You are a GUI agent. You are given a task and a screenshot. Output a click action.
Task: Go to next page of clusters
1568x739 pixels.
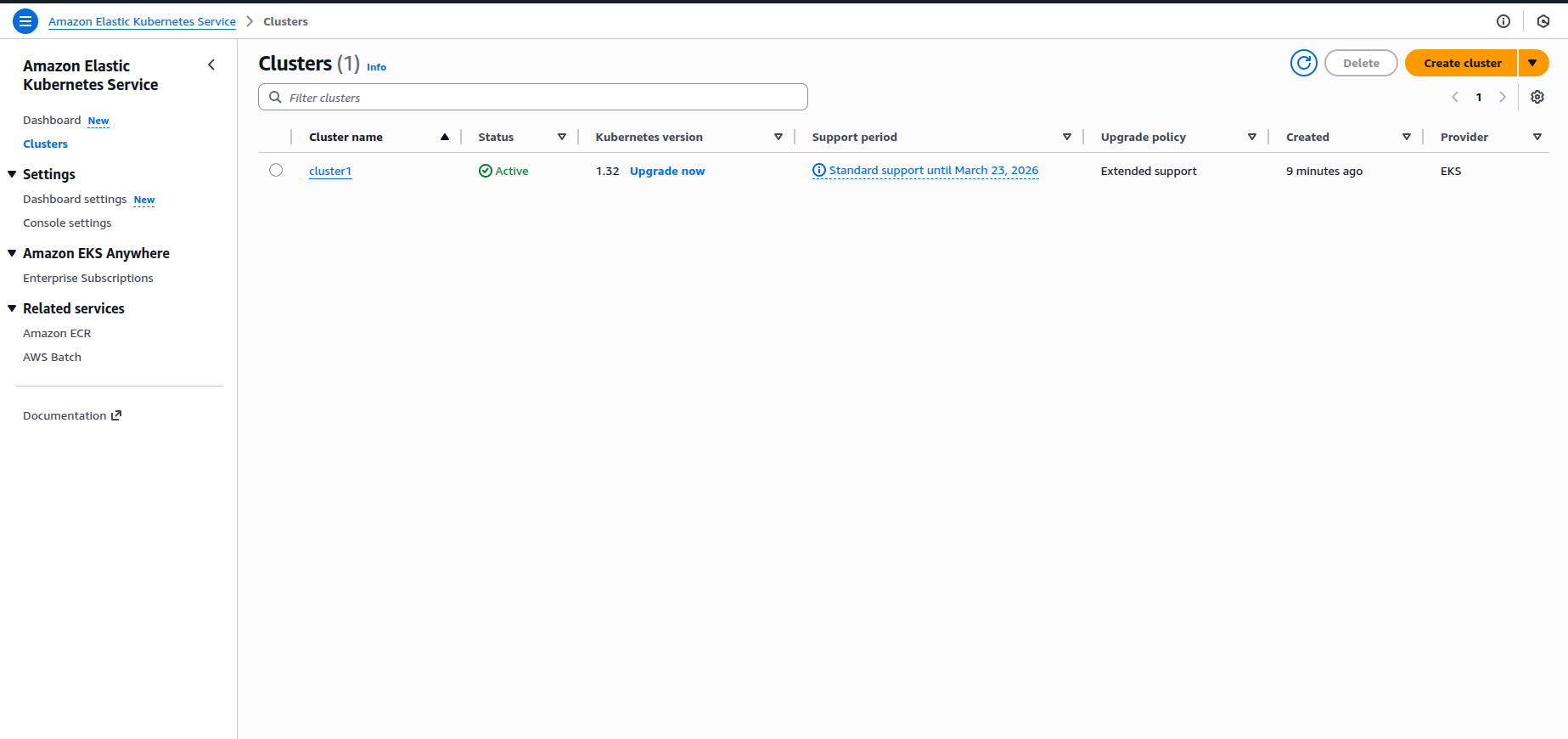pyautogui.click(x=1503, y=97)
